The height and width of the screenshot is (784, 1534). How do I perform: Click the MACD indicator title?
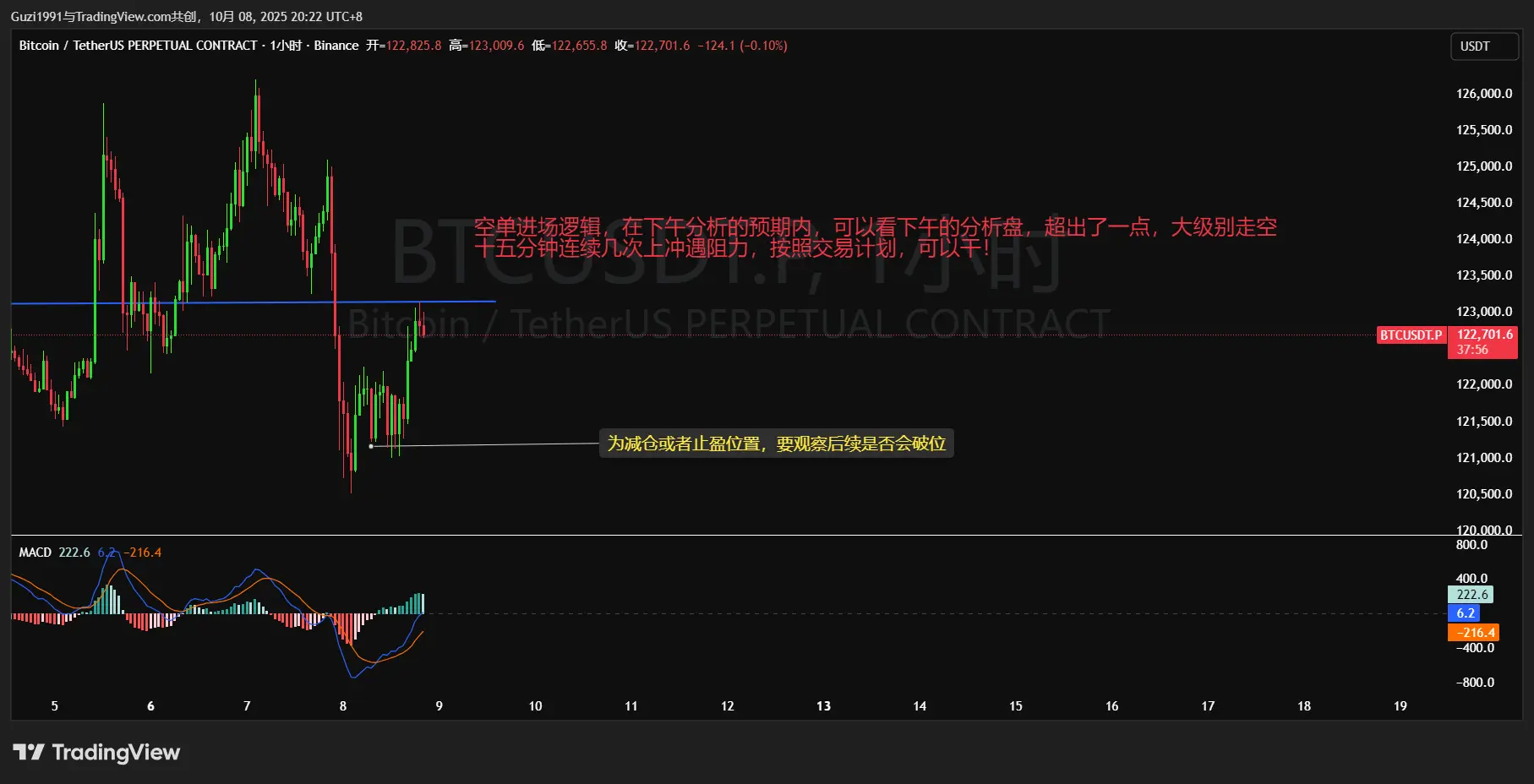click(x=35, y=553)
